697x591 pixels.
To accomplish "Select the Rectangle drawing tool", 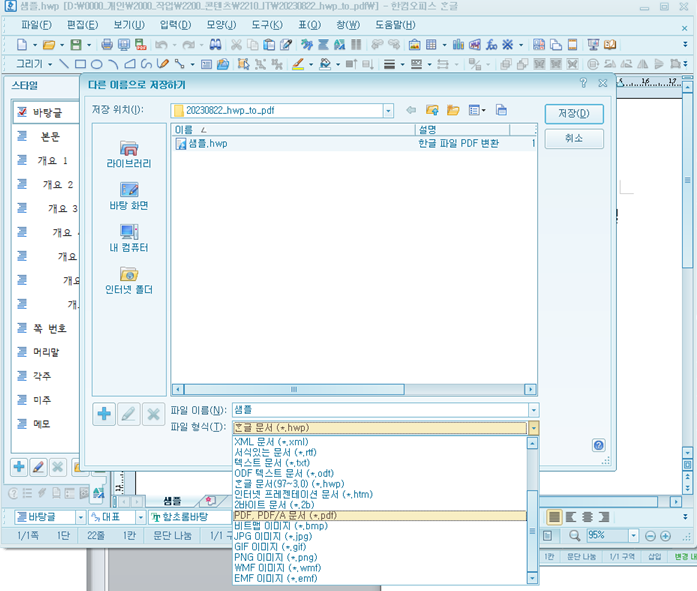I will pos(80,64).
